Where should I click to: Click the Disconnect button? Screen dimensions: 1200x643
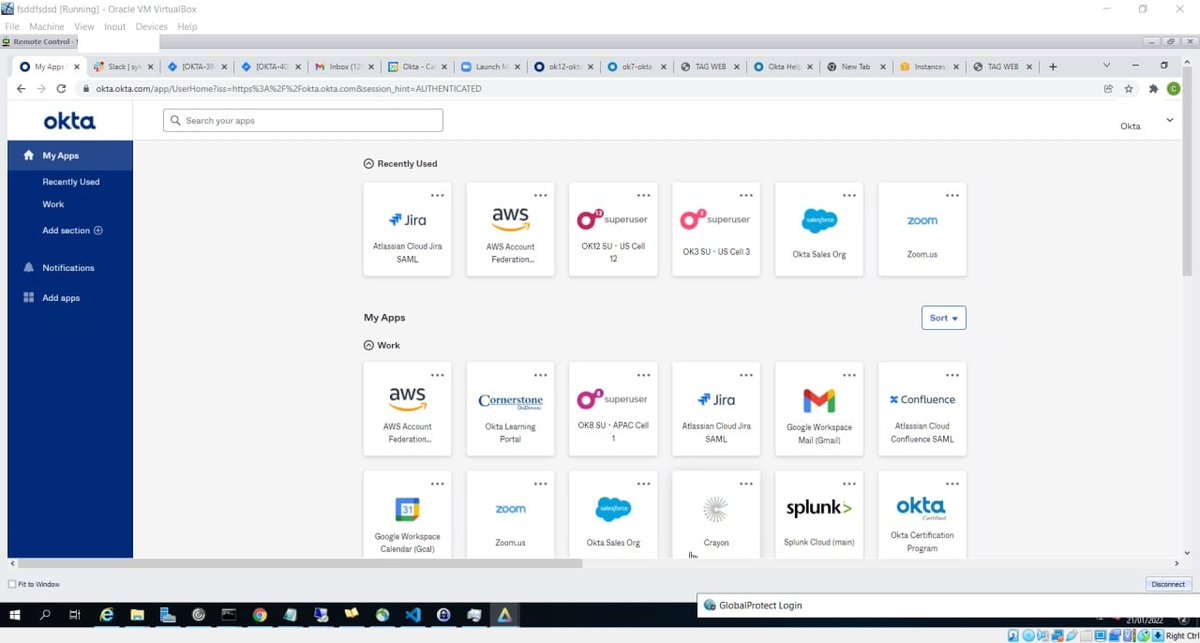coord(1167,584)
